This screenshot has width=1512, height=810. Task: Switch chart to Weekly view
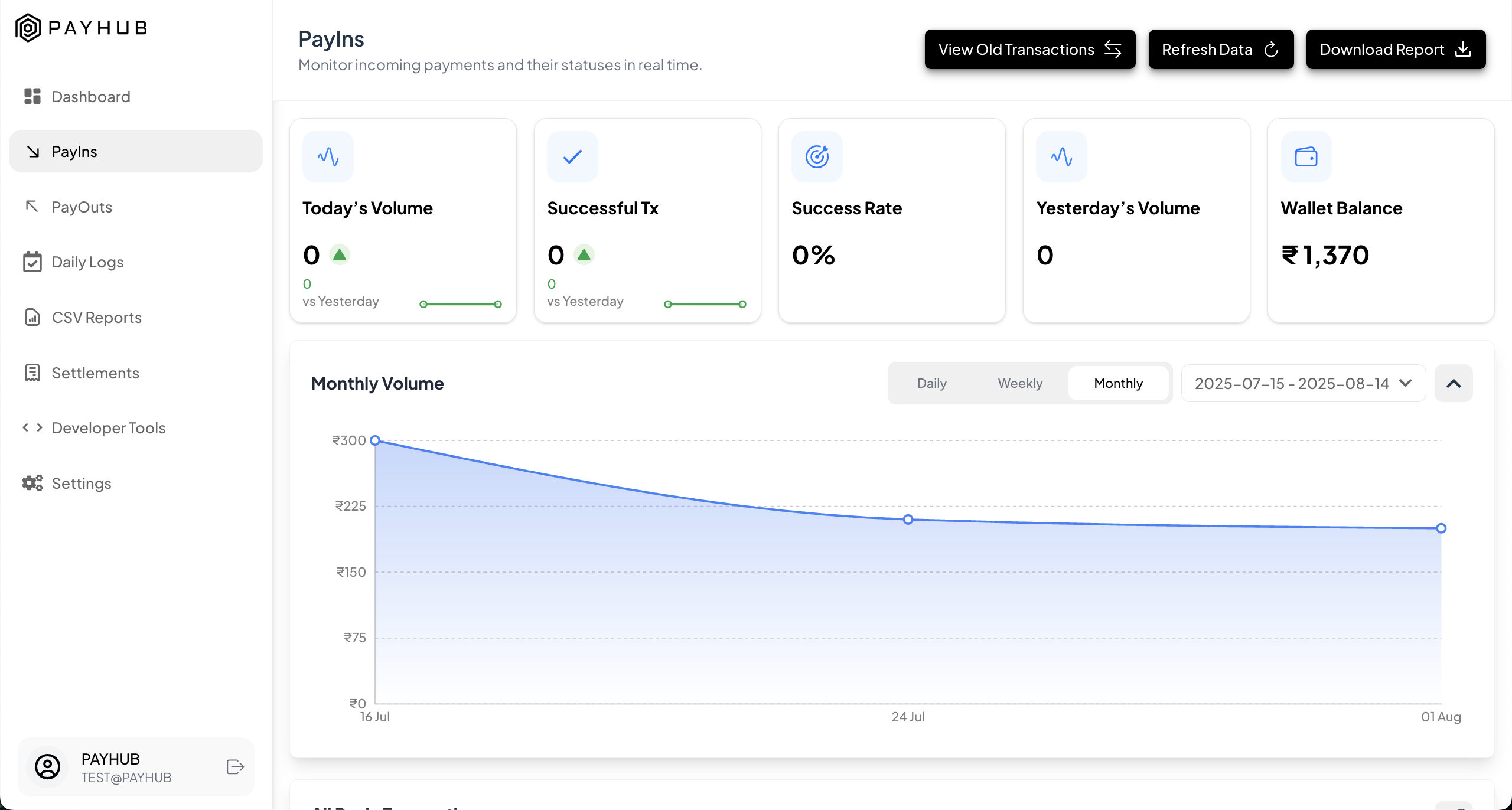tap(1020, 383)
